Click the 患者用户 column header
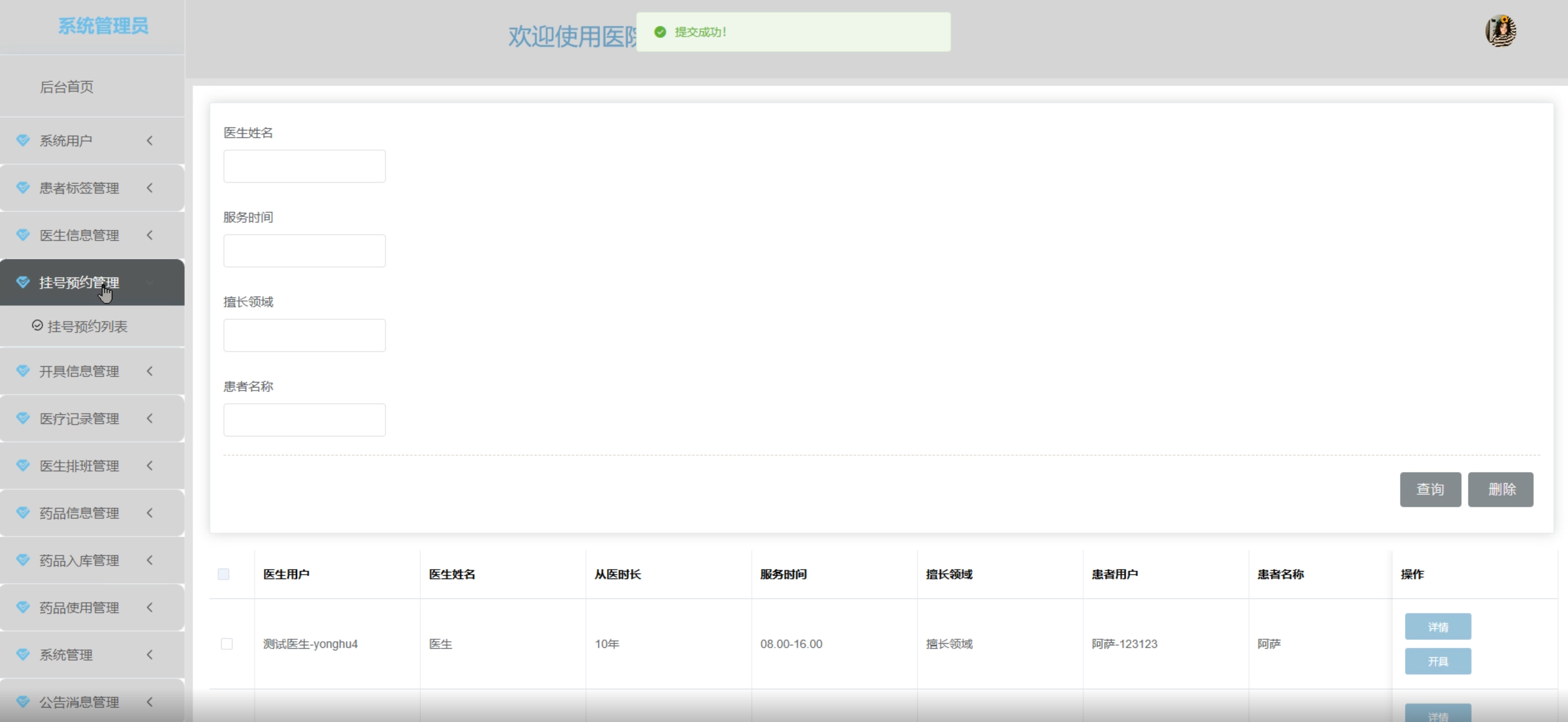 pos(1115,574)
